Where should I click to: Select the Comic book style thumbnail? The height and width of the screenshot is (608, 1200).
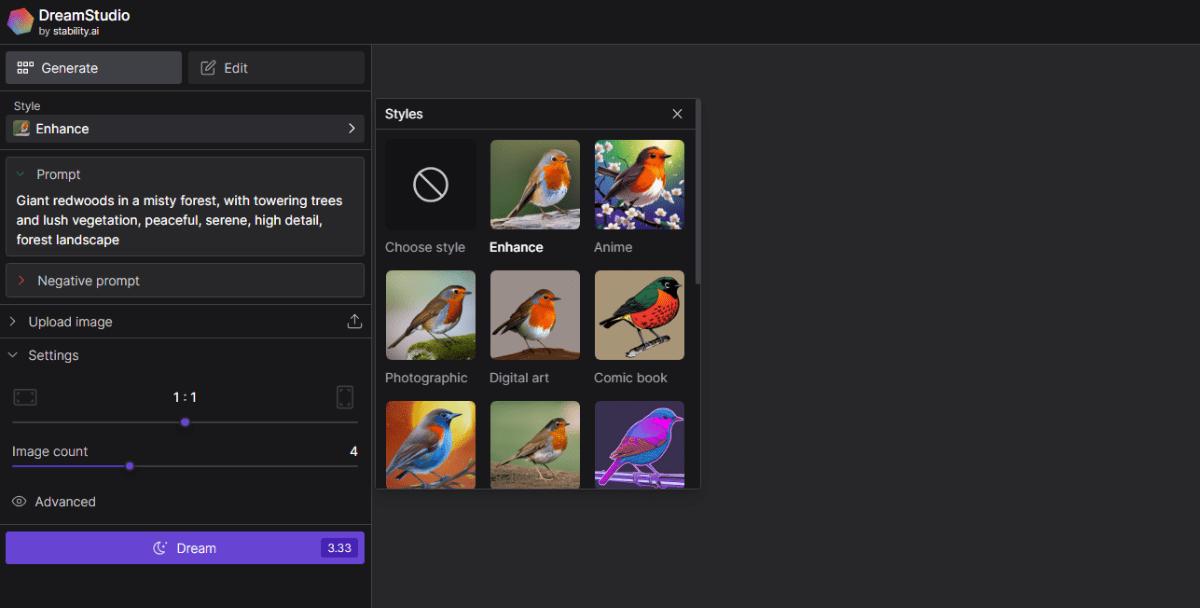coord(639,315)
